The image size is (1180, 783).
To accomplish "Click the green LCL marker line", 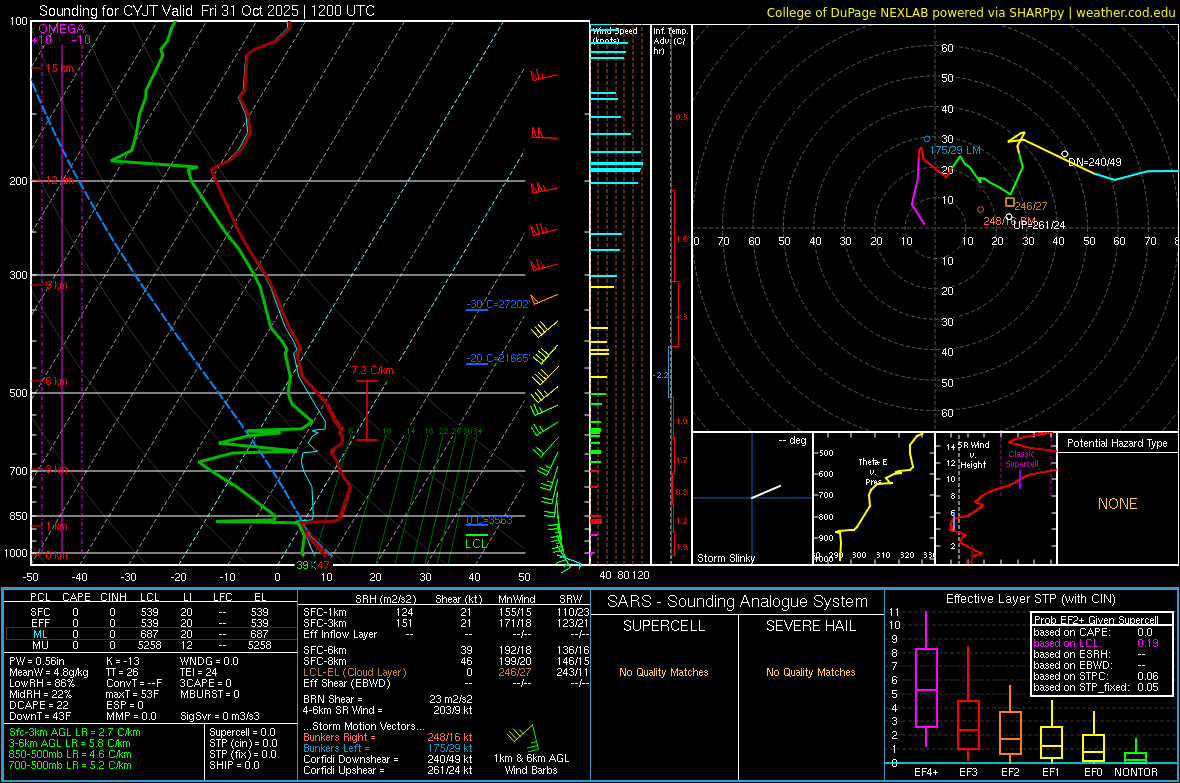I will [476, 535].
